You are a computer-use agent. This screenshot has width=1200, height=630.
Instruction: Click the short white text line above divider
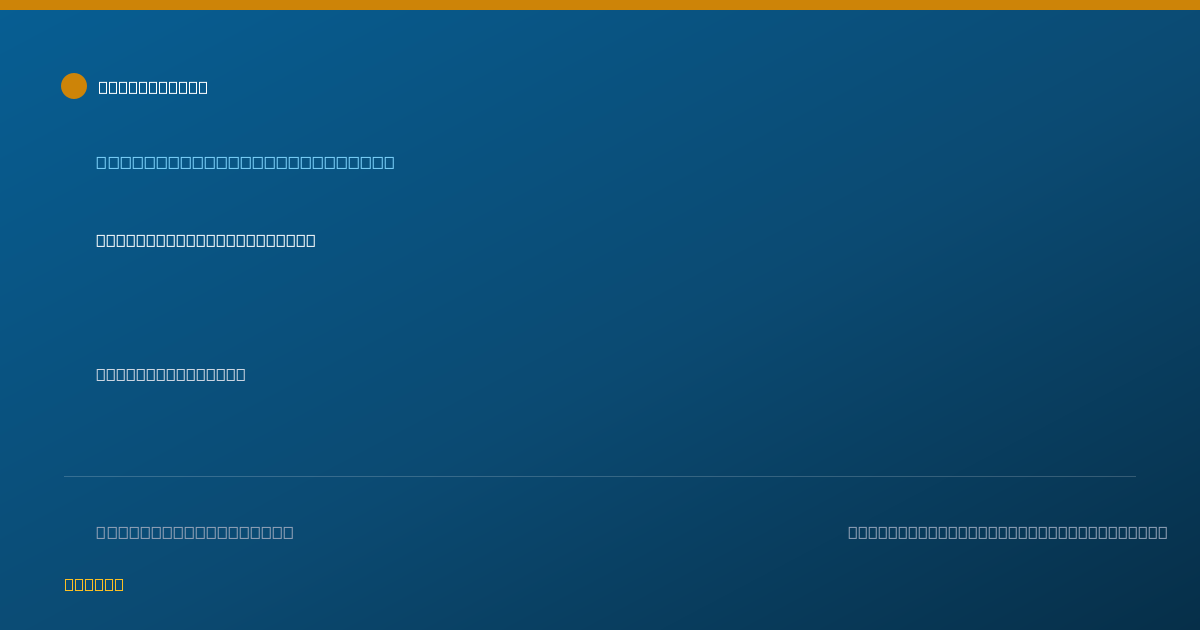point(171,374)
